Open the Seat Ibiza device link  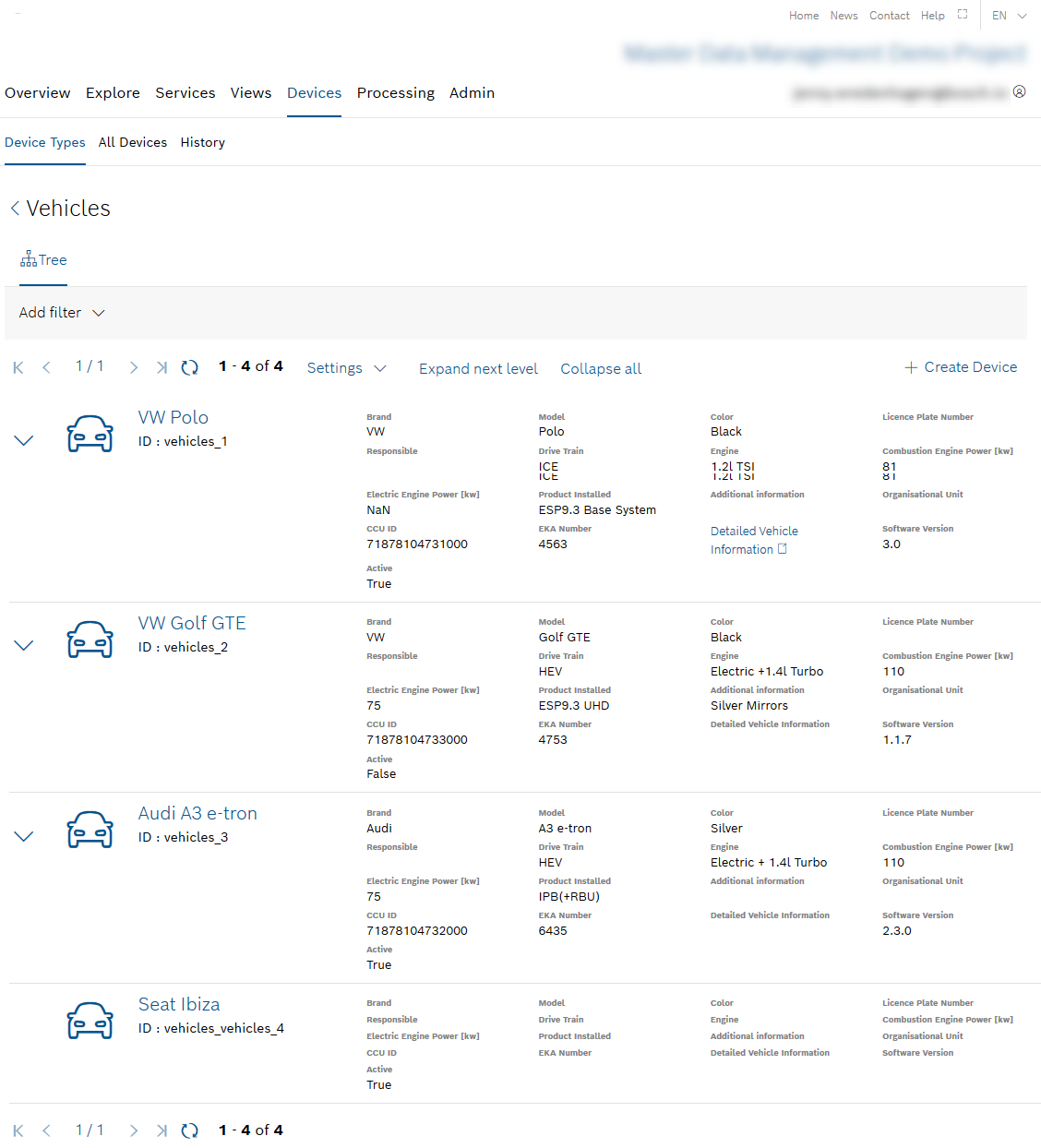tap(179, 1005)
